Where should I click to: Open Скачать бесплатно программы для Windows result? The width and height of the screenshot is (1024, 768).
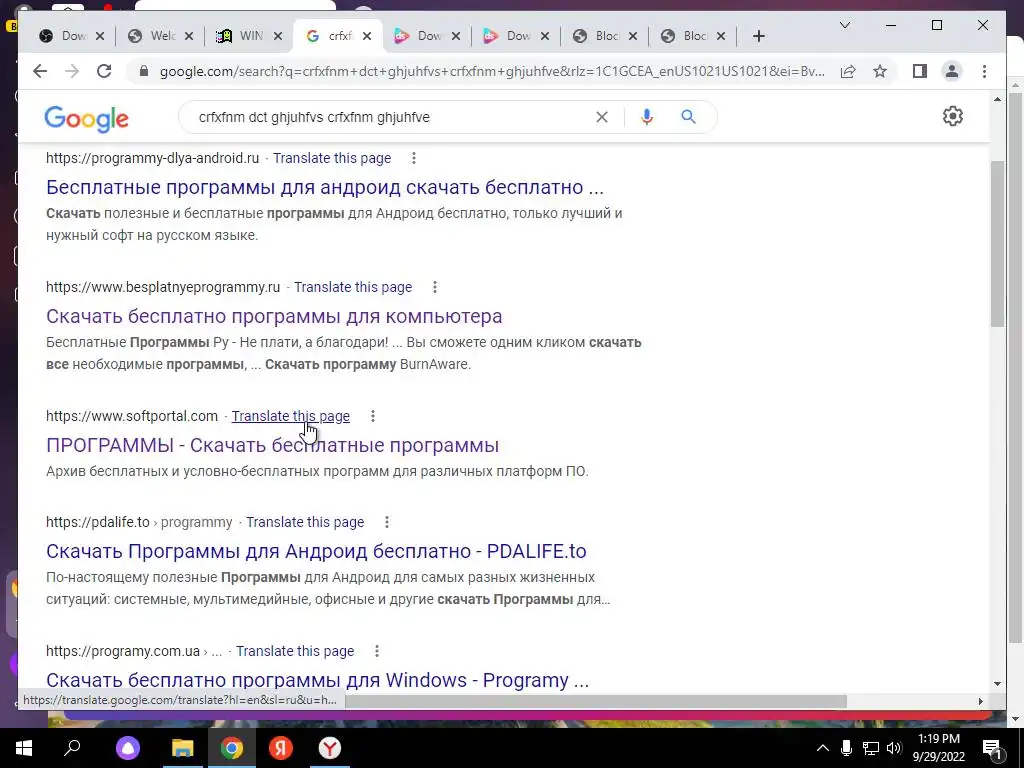(x=317, y=680)
